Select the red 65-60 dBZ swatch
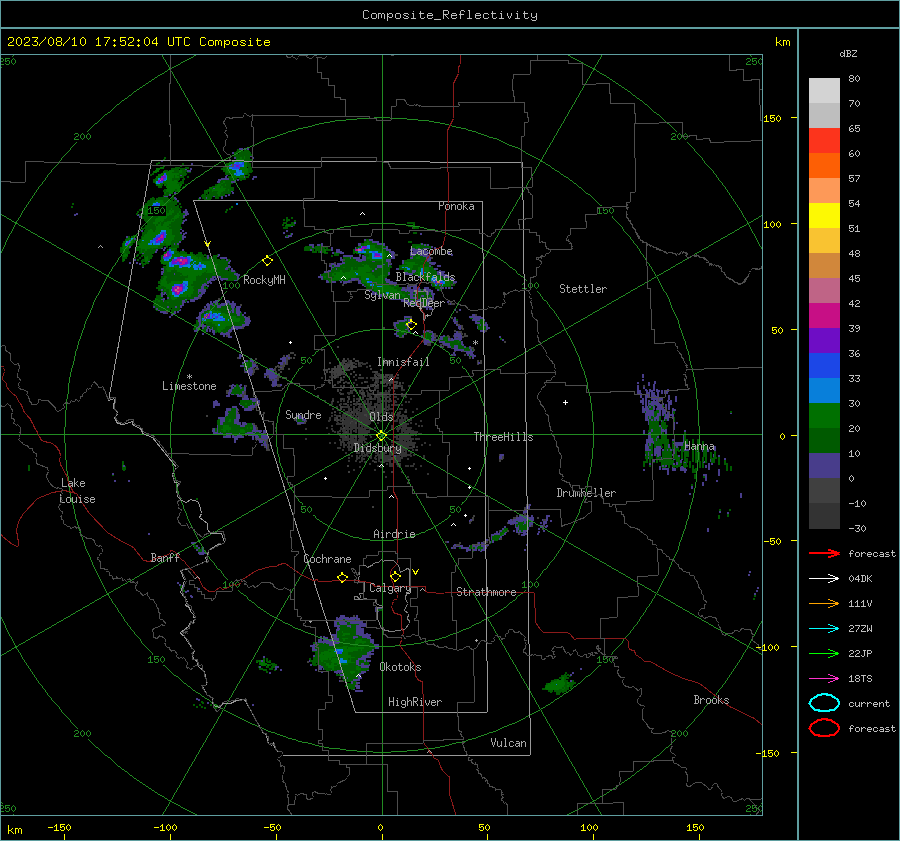Viewport: 900px width, 841px height. click(824, 141)
